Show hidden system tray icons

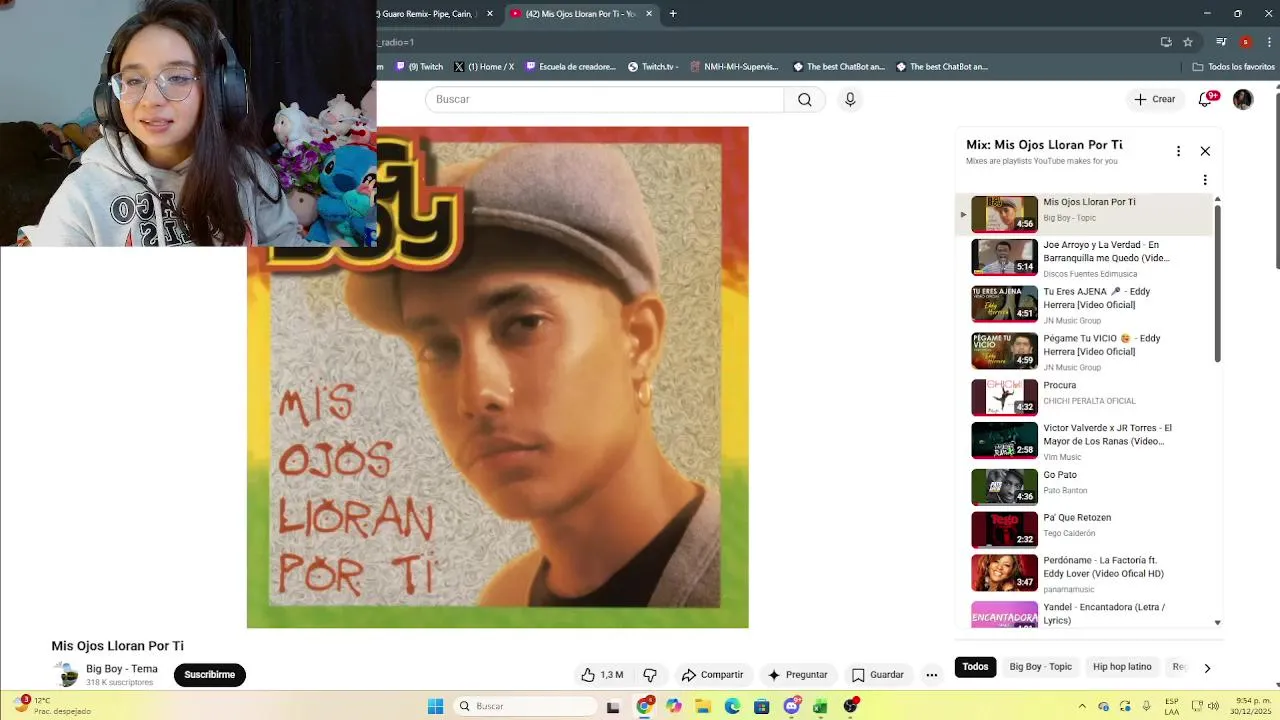tap(1081, 706)
